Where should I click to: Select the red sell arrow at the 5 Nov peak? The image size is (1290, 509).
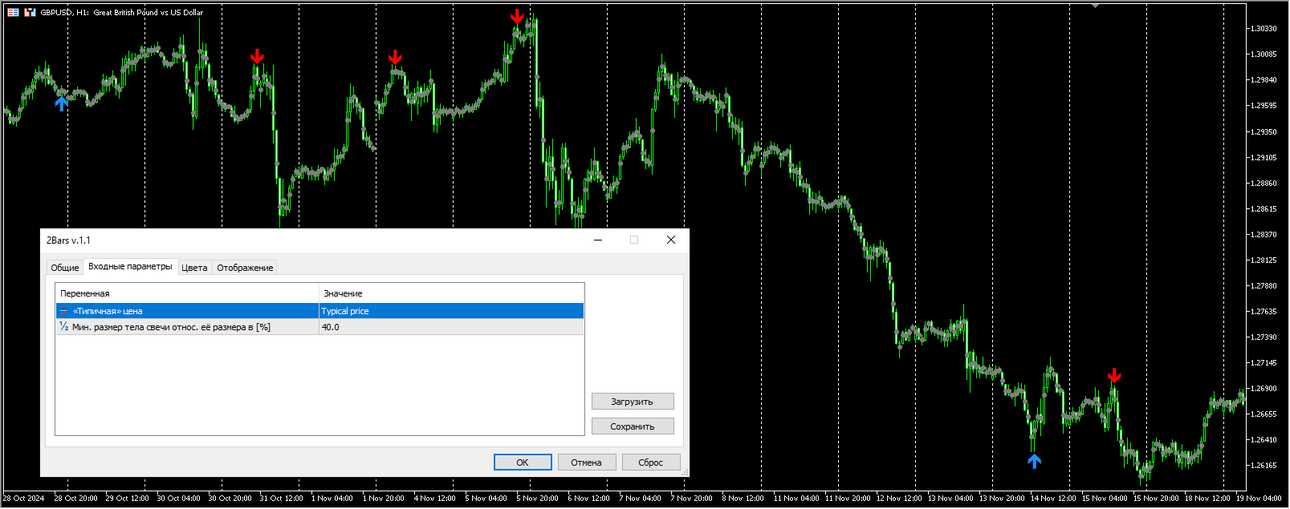click(x=517, y=17)
